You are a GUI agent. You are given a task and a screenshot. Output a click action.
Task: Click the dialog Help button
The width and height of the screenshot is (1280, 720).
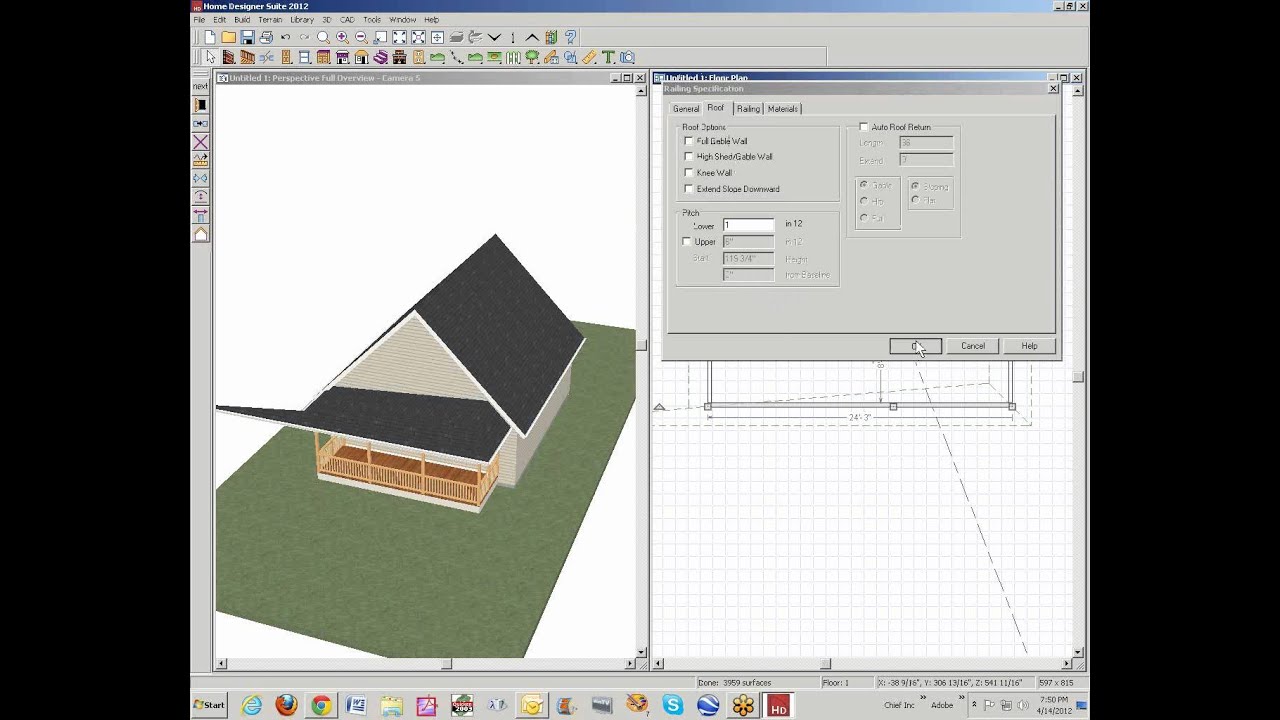1029,346
